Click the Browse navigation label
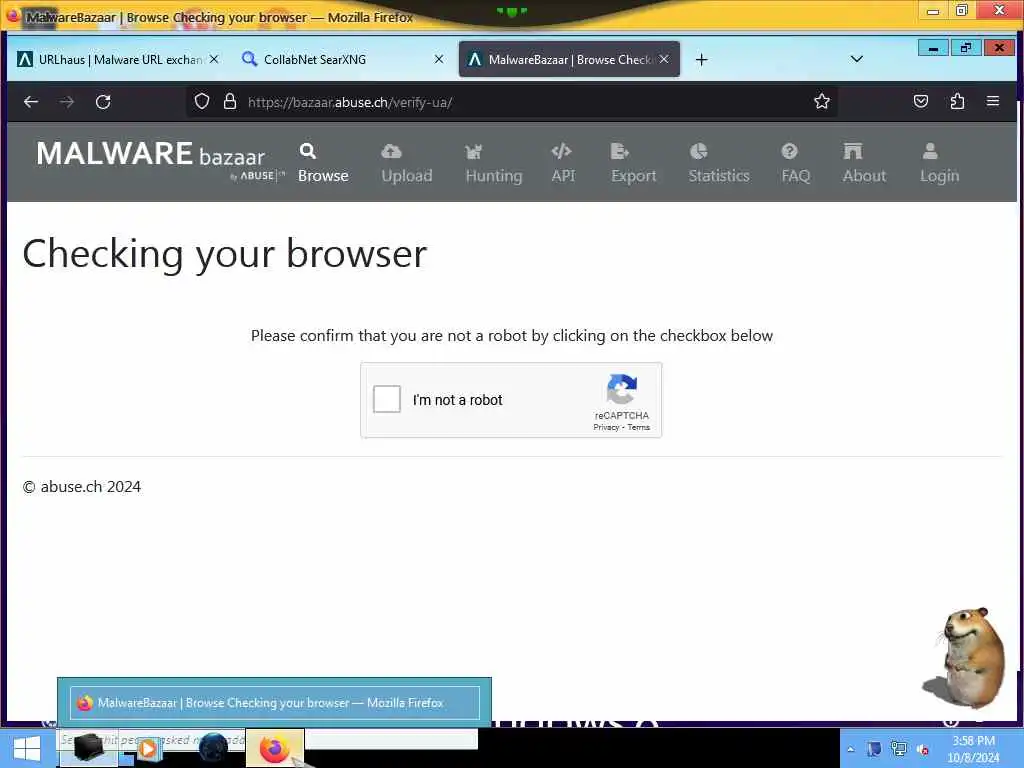 click(323, 176)
